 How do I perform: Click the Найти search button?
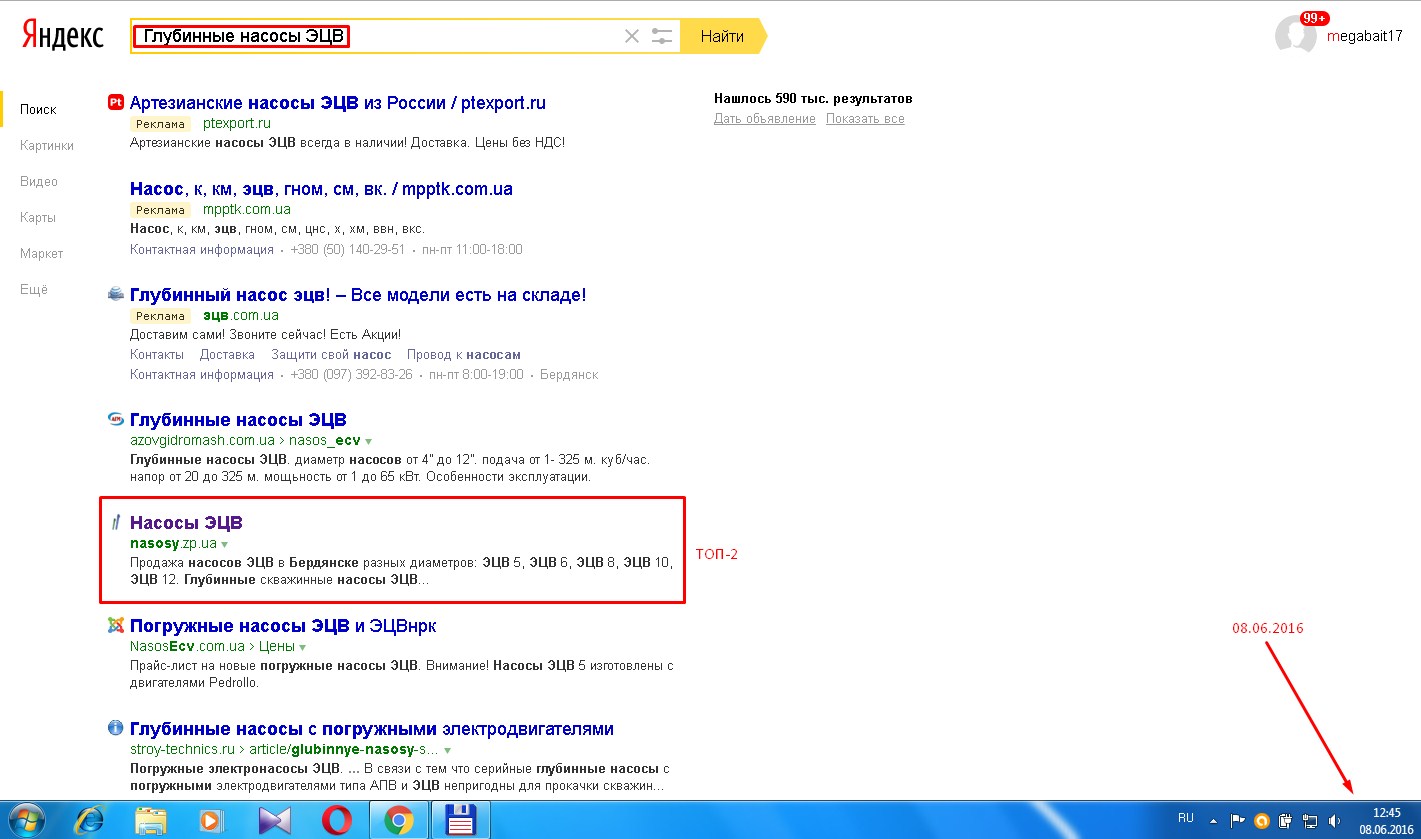coord(723,36)
